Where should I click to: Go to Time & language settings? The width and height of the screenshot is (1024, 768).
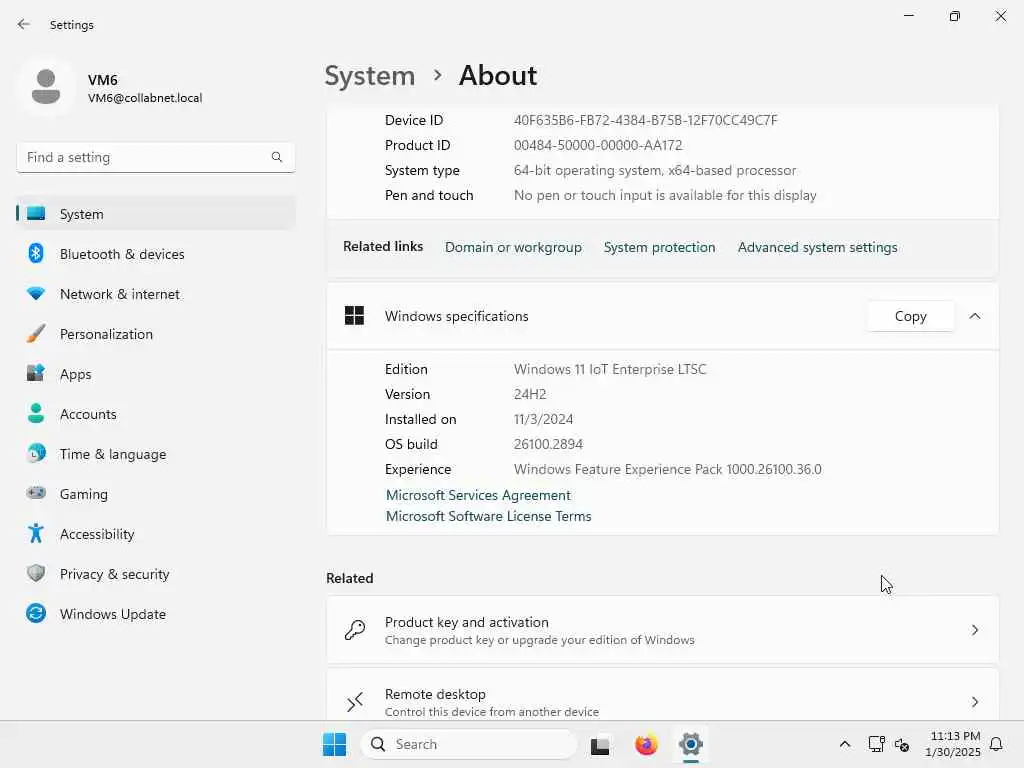click(x=155, y=453)
